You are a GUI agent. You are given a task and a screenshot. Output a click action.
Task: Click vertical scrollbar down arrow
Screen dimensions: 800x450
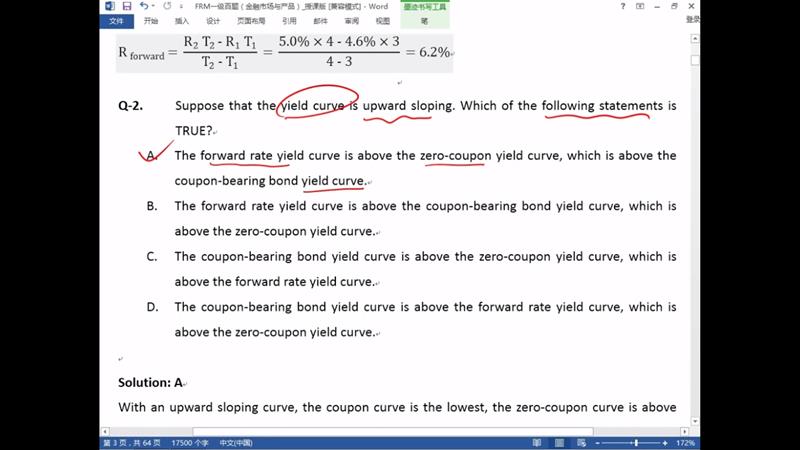[695, 421]
